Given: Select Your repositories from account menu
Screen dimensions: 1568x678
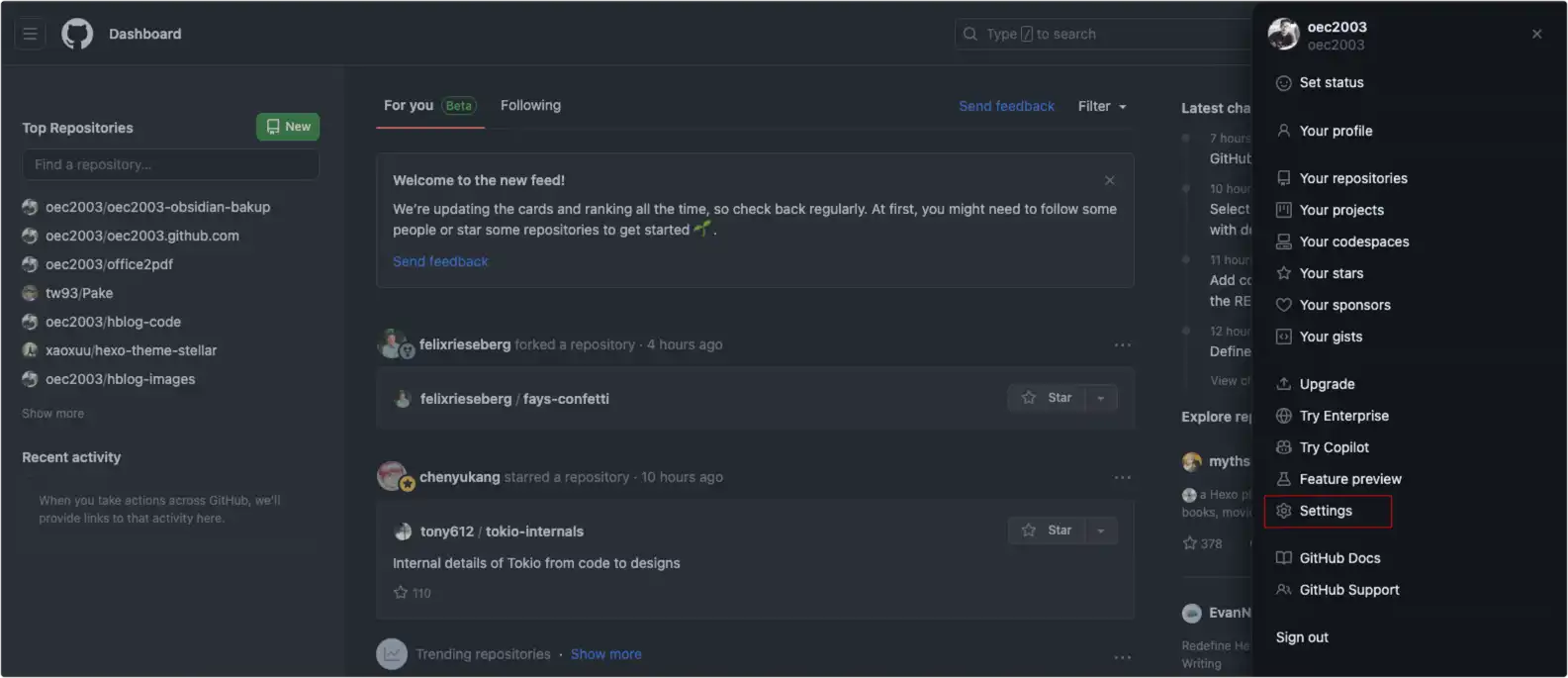Looking at the screenshot, I should pos(1352,178).
